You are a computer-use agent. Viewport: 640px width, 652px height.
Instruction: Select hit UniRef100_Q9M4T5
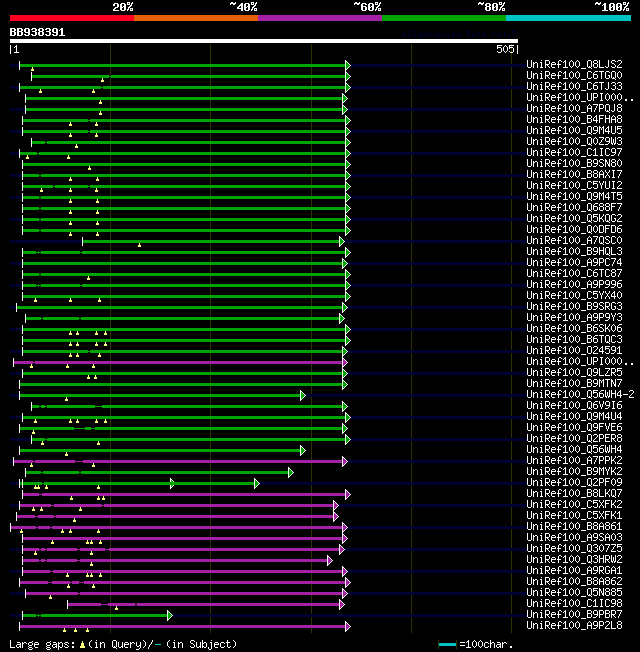pyautogui.click(x=574, y=196)
